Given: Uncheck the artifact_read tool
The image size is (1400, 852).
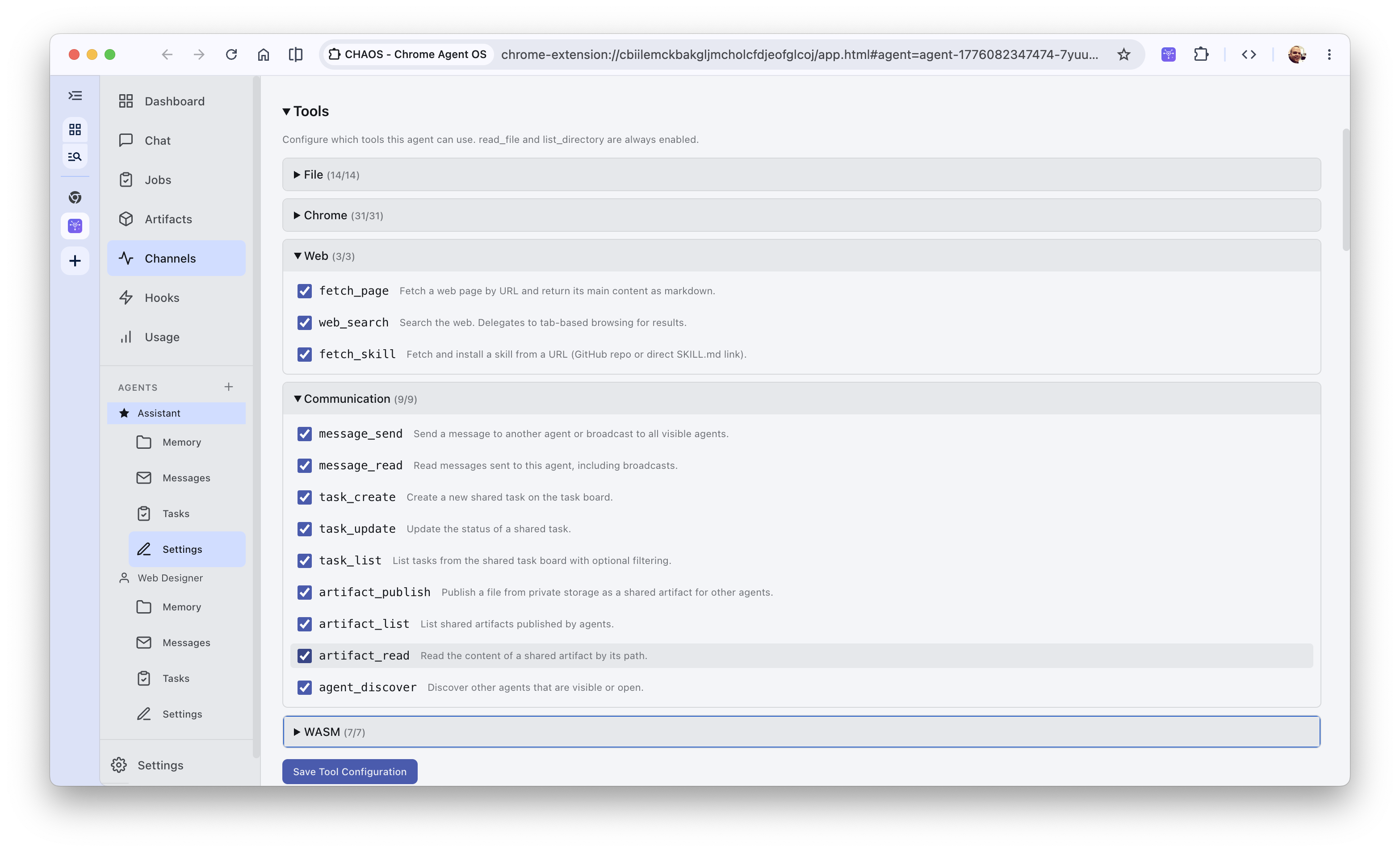Looking at the screenshot, I should pos(305,656).
